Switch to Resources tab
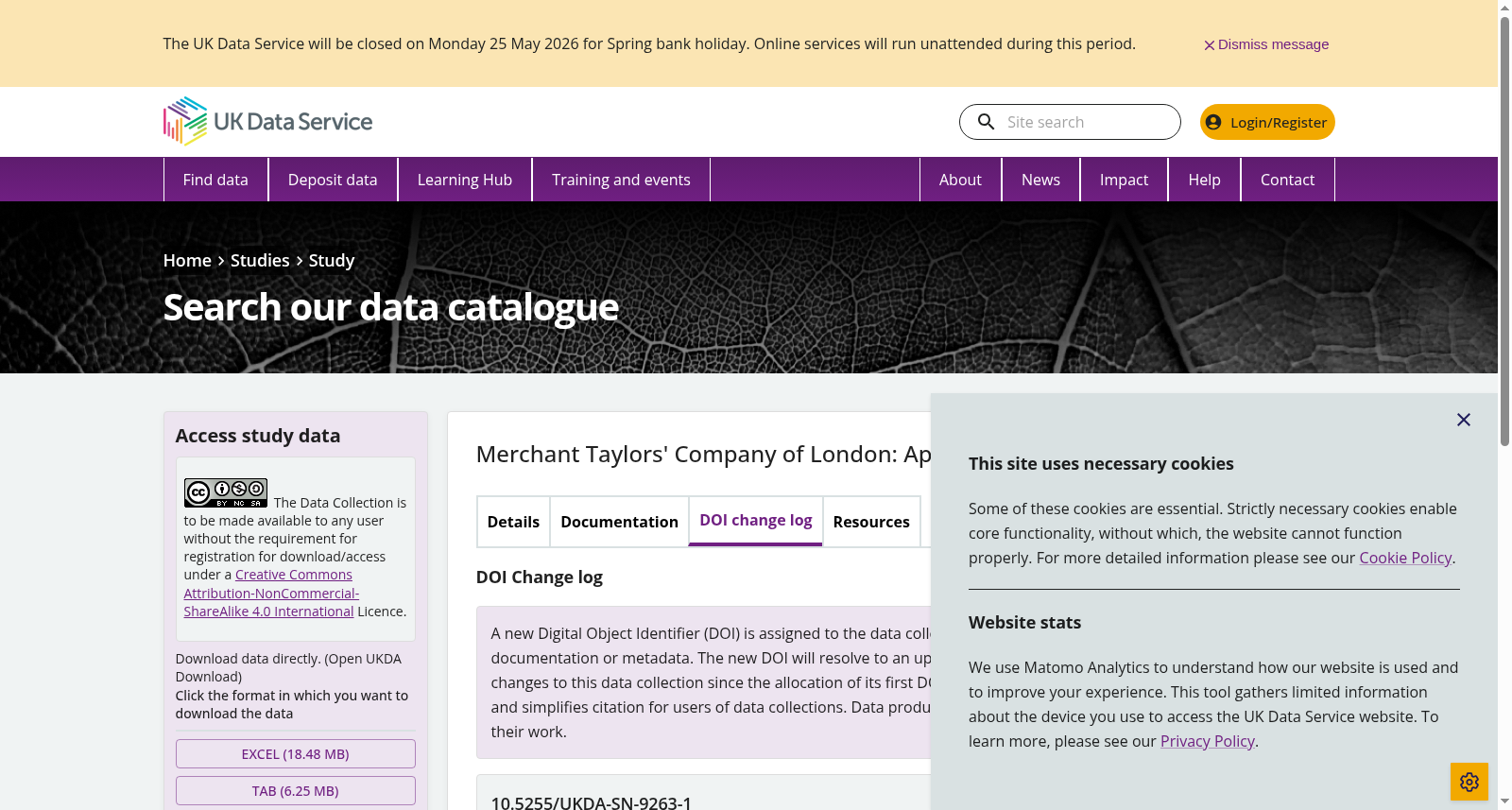 click(x=871, y=522)
